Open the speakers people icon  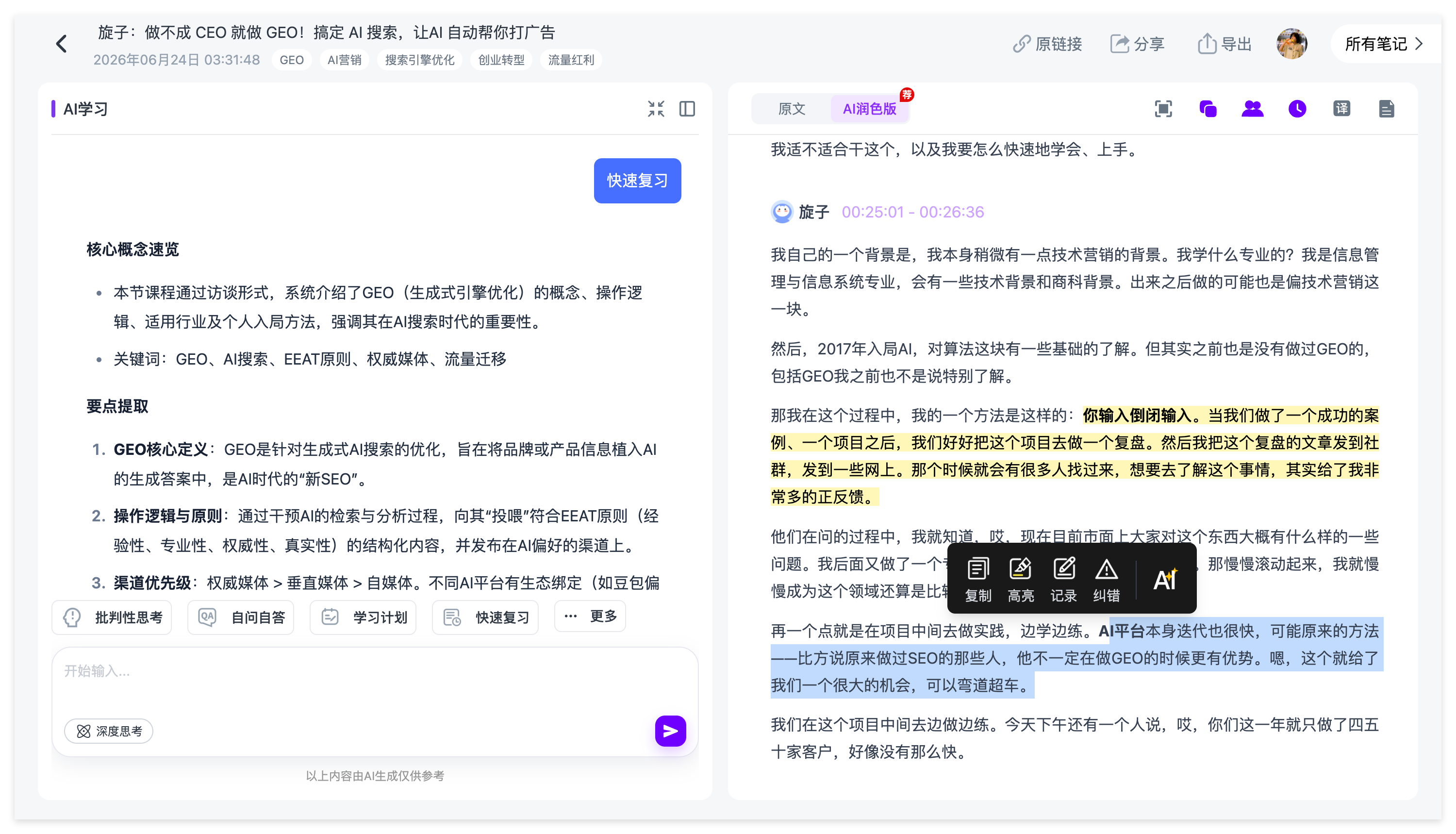(1252, 109)
